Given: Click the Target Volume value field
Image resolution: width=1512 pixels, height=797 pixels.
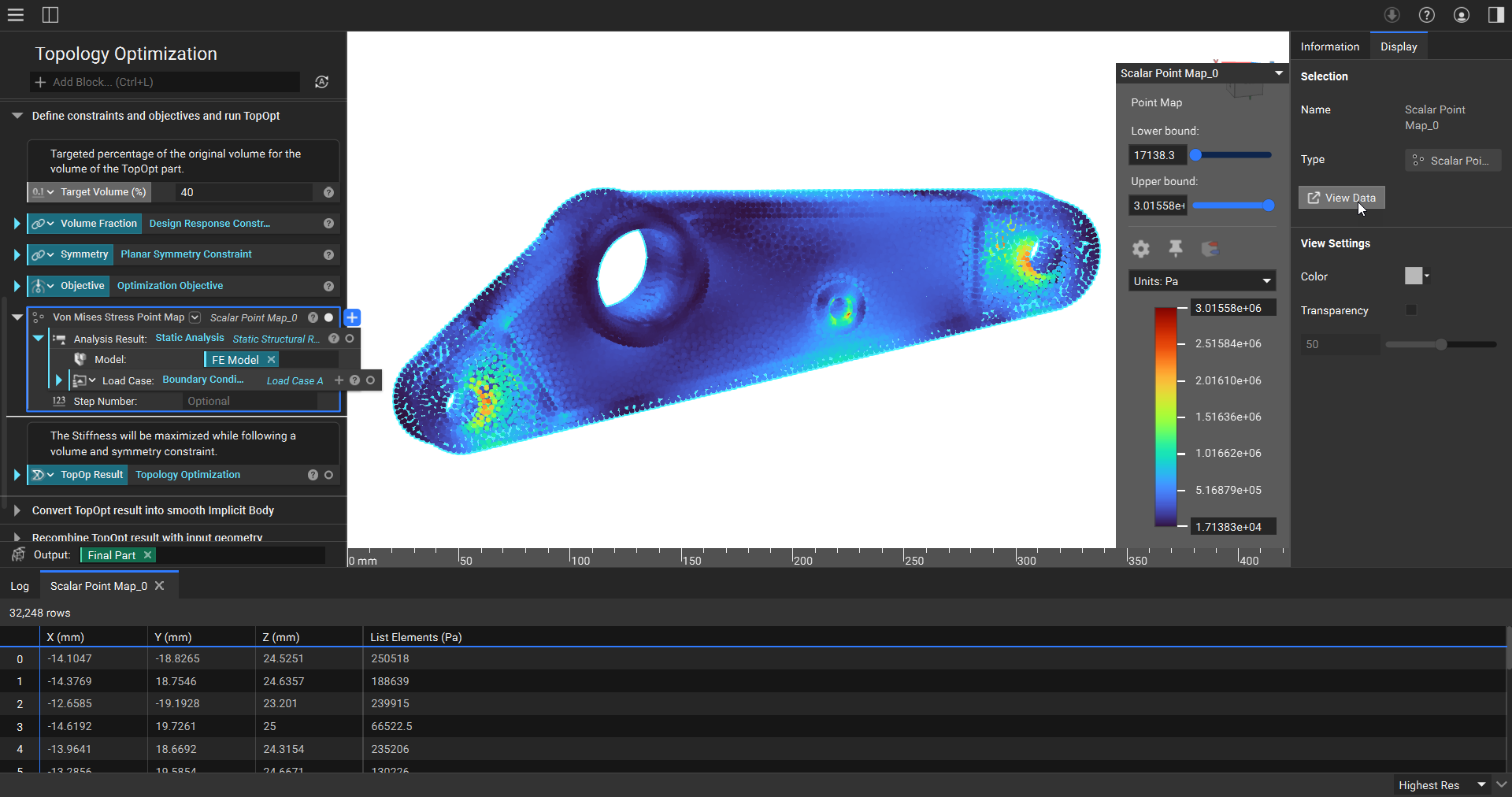Looking at the screenshot, I should click(243, 192).
